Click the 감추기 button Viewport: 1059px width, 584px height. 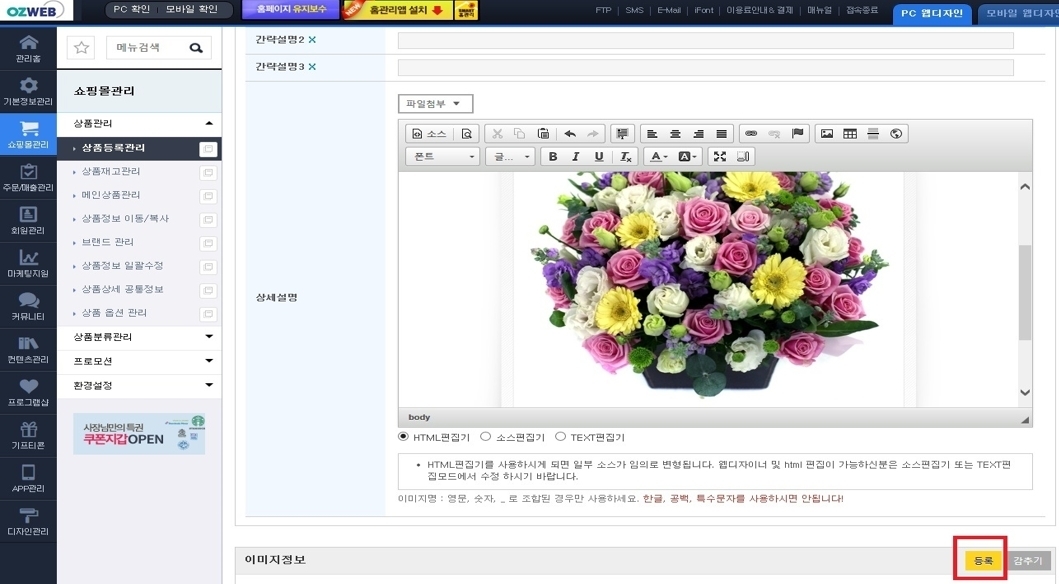point(1028,561)
